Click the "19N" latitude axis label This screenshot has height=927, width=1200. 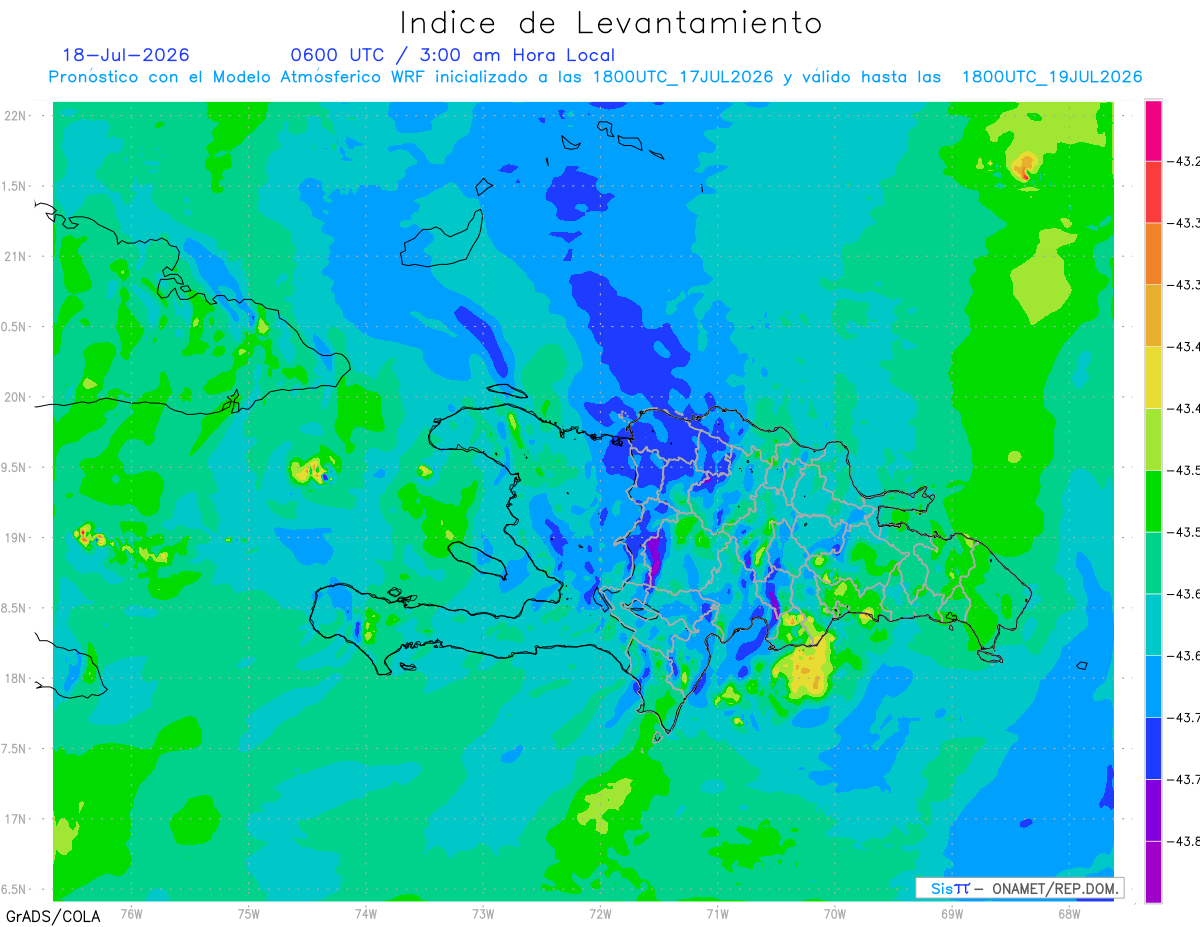(x=16, y=538)
